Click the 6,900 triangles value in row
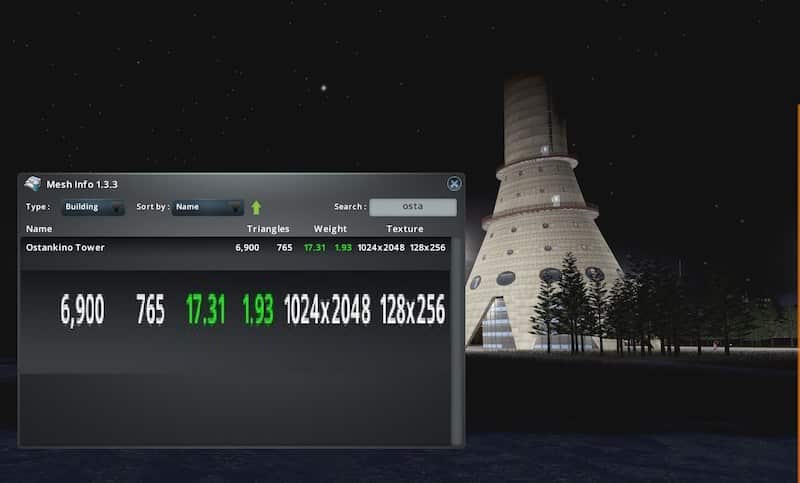 [247, 247]
